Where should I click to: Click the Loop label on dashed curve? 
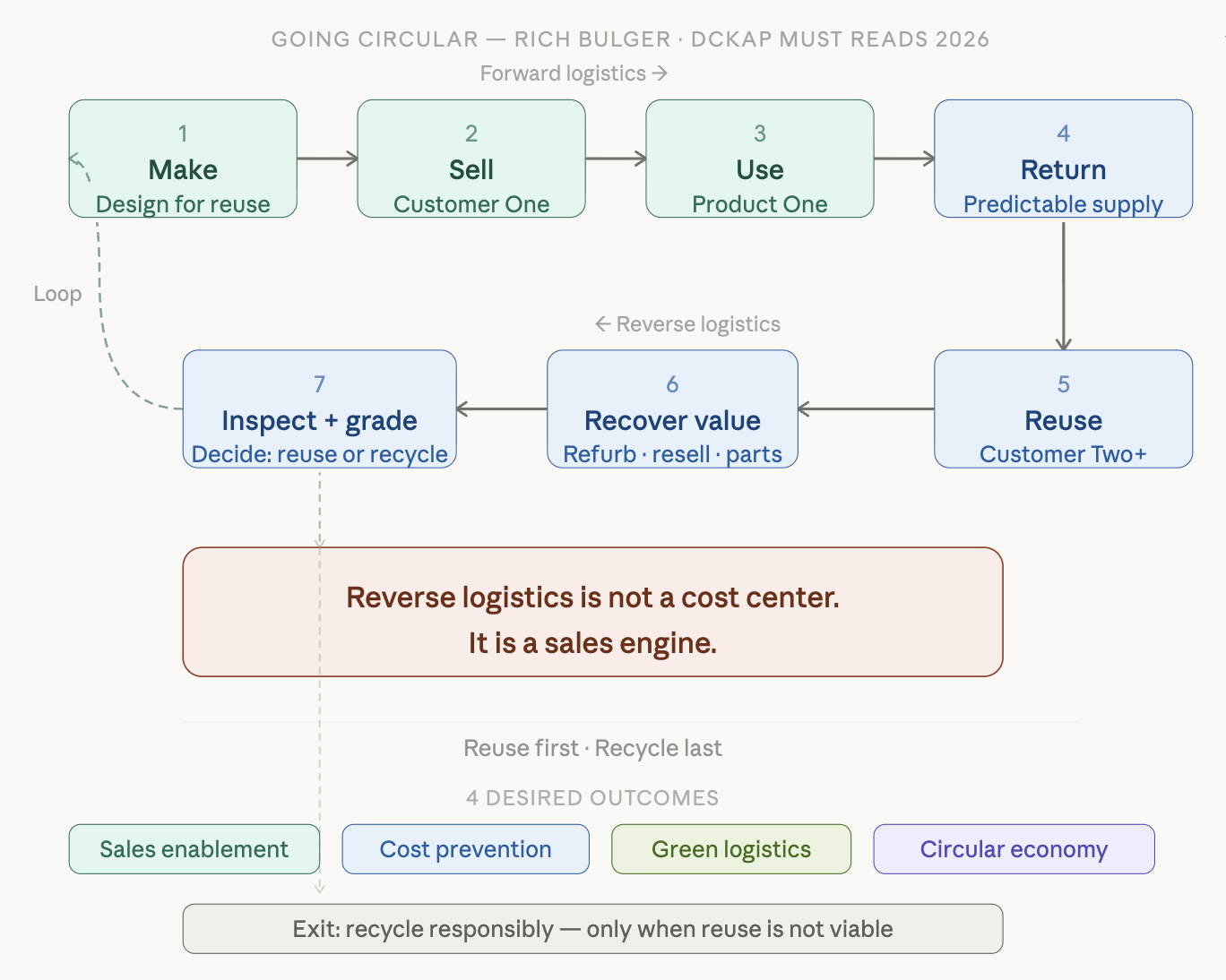coord(57,293)
